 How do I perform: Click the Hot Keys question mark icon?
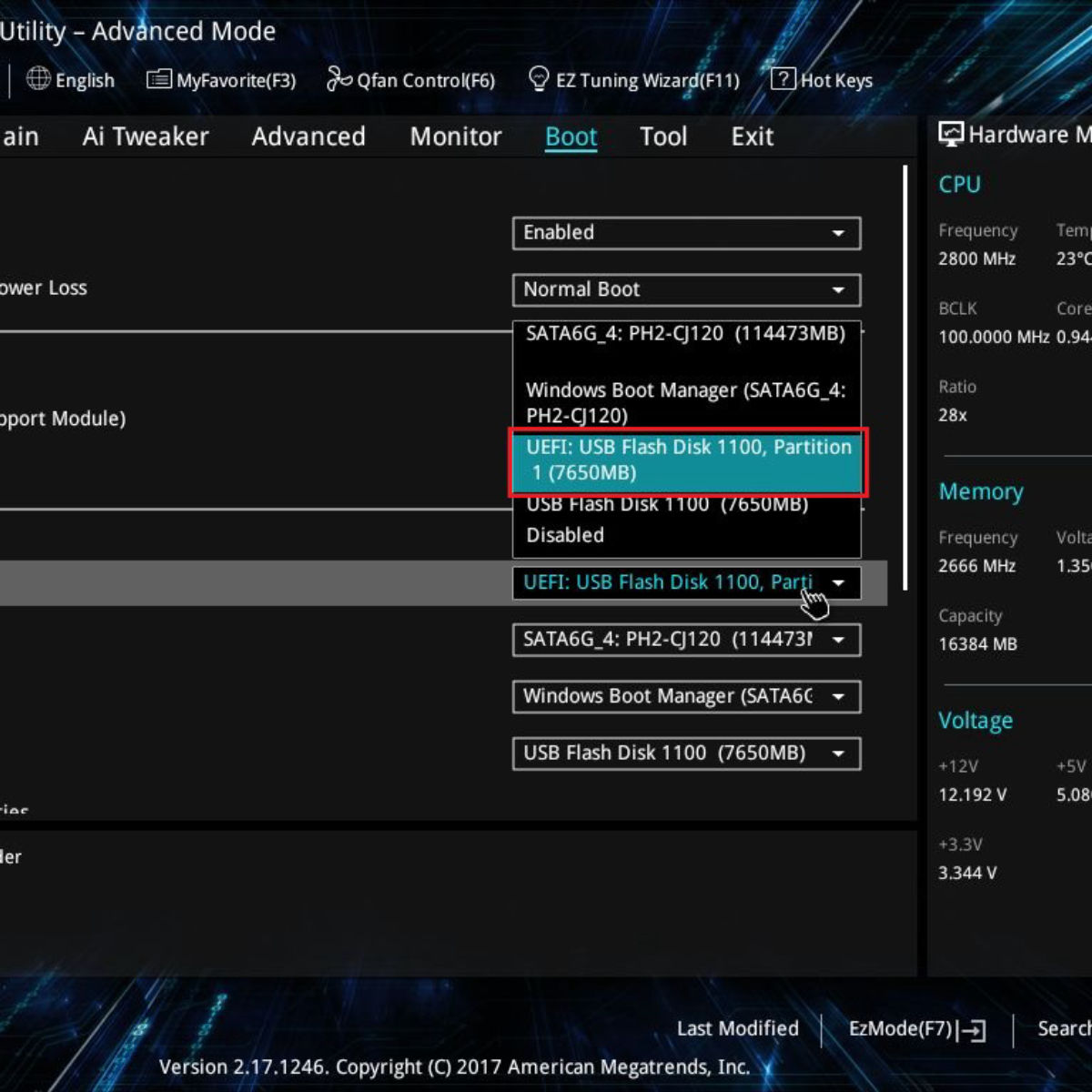783,79
